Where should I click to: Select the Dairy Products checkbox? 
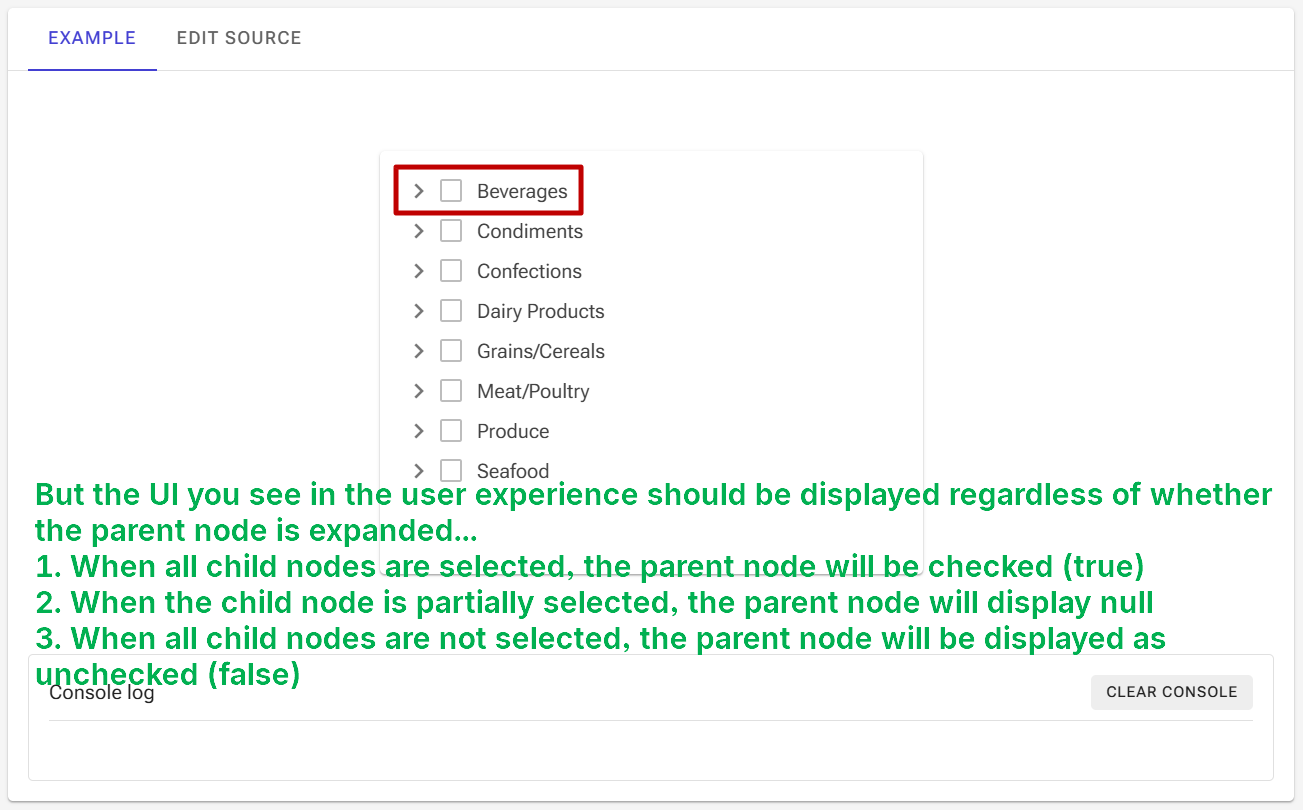[x=451, y=311]
